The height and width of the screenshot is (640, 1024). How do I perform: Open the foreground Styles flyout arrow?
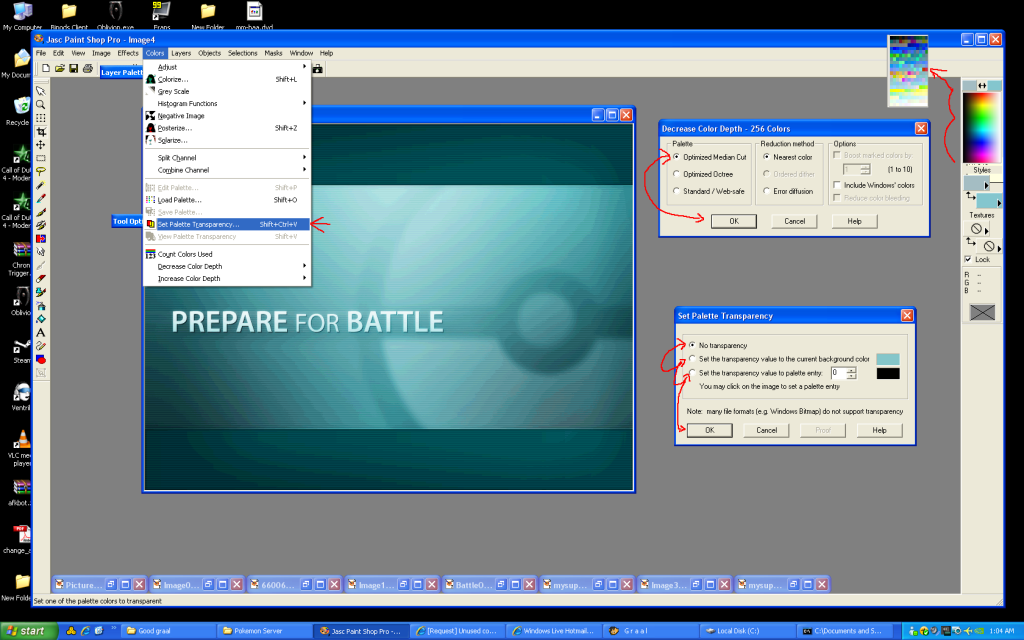pos(986,185)
